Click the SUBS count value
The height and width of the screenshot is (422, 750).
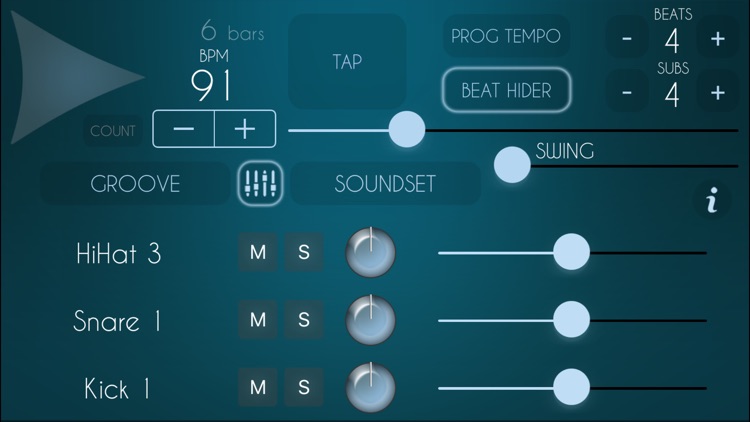(x=672, y=95)
